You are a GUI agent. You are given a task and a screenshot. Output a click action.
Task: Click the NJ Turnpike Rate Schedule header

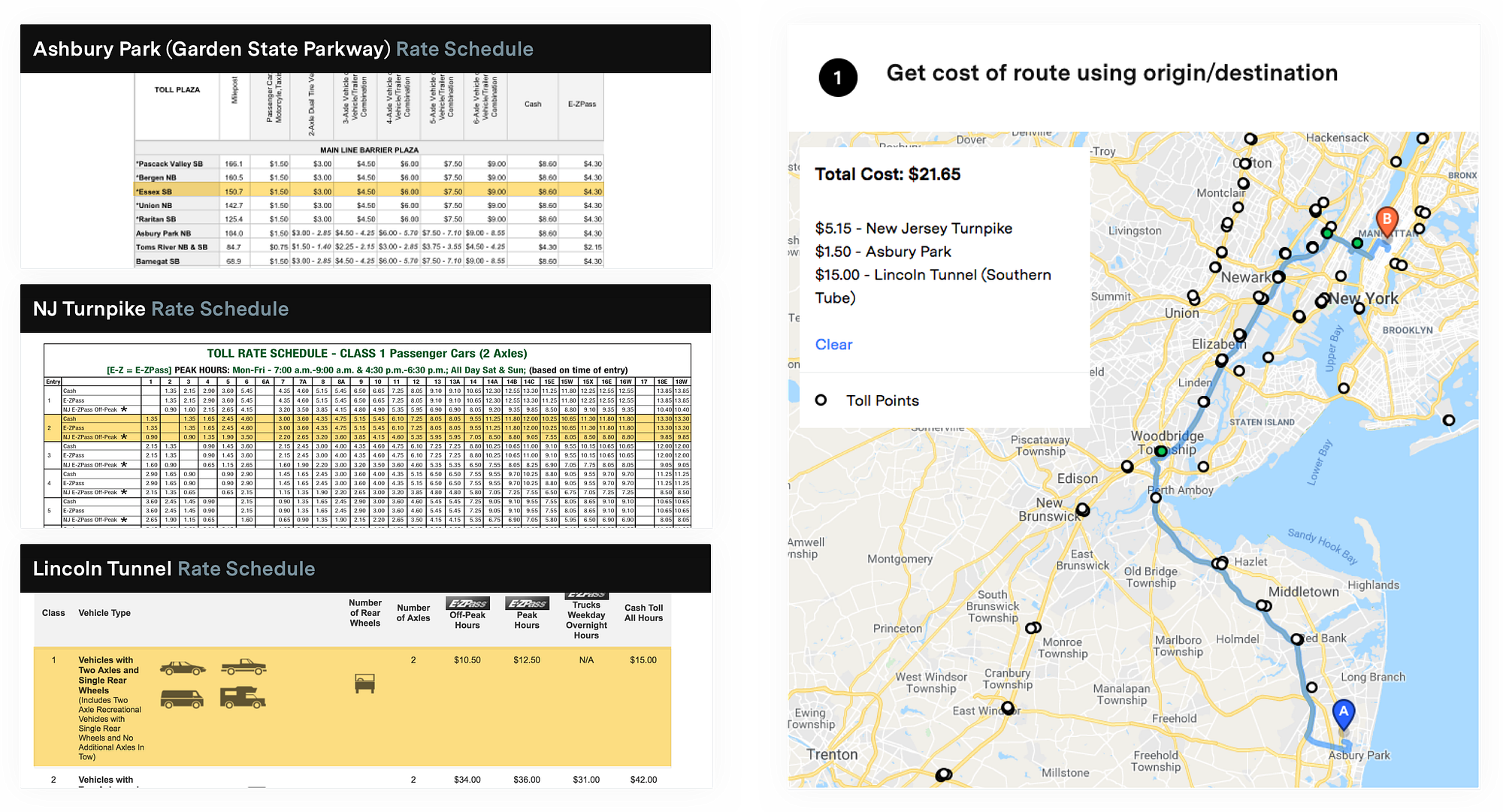(160, 309)
